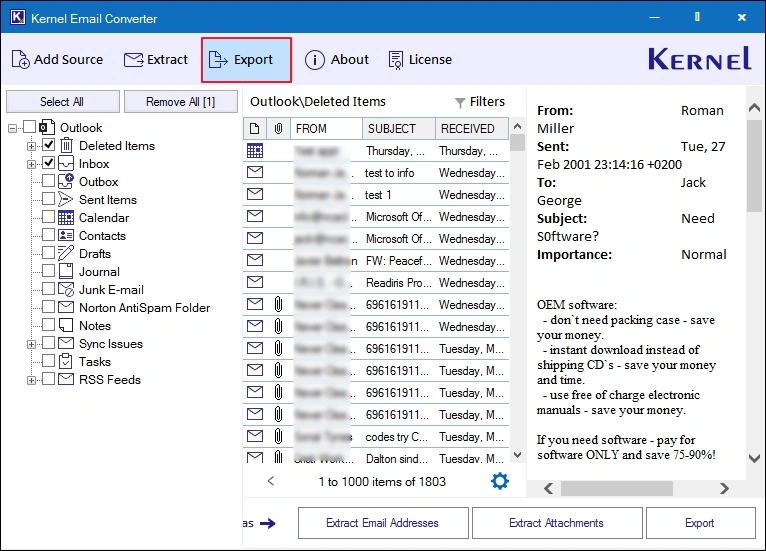
Task: Click the preview vertical scrollbar thumb
Action: pos(754,166)
